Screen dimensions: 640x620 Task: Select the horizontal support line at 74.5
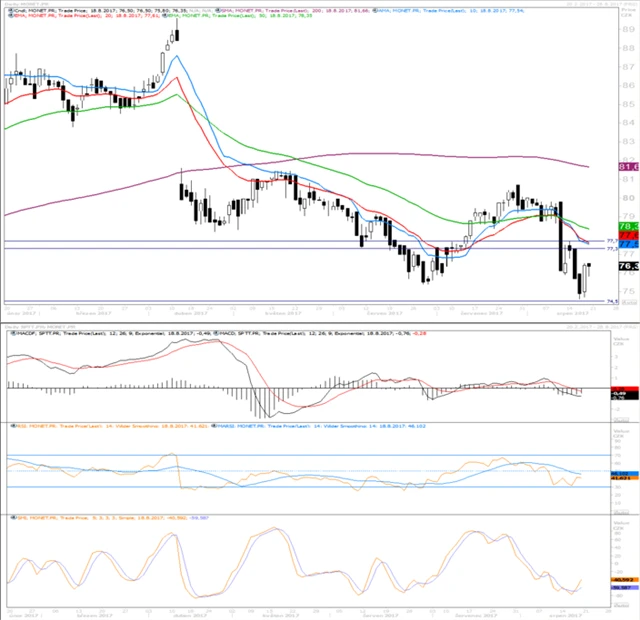[x=300, y=300]
